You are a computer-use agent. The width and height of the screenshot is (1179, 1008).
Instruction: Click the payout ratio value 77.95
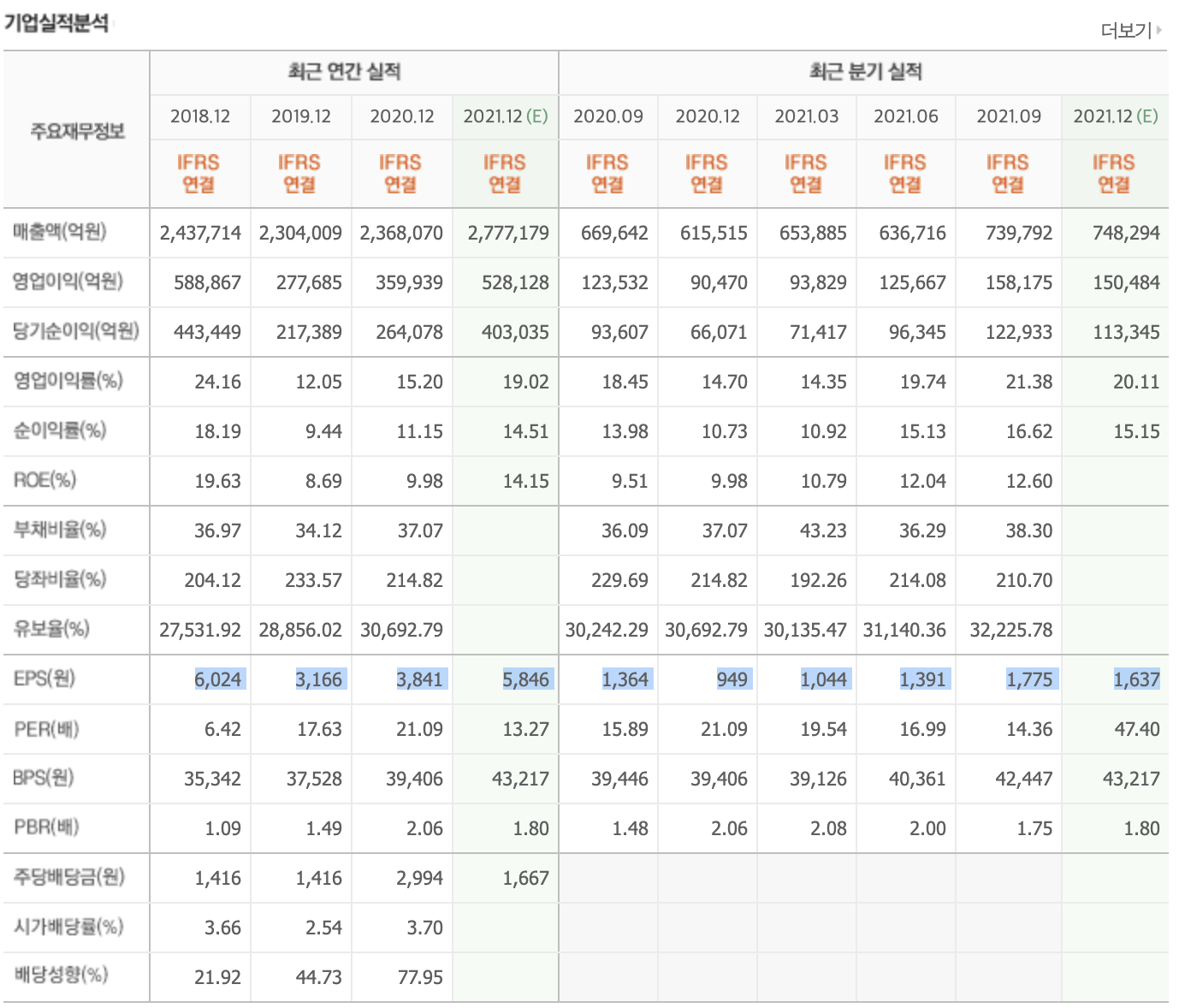pos(420,977)
